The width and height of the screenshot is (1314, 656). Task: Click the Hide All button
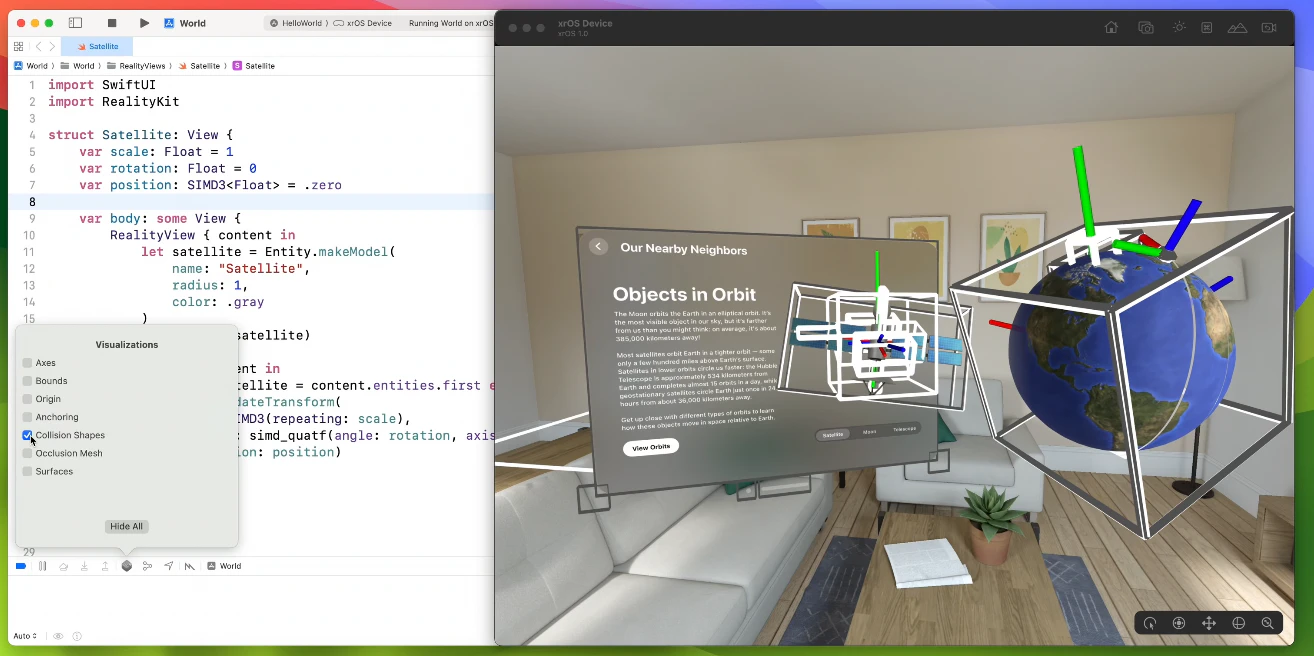pos(127,526)
